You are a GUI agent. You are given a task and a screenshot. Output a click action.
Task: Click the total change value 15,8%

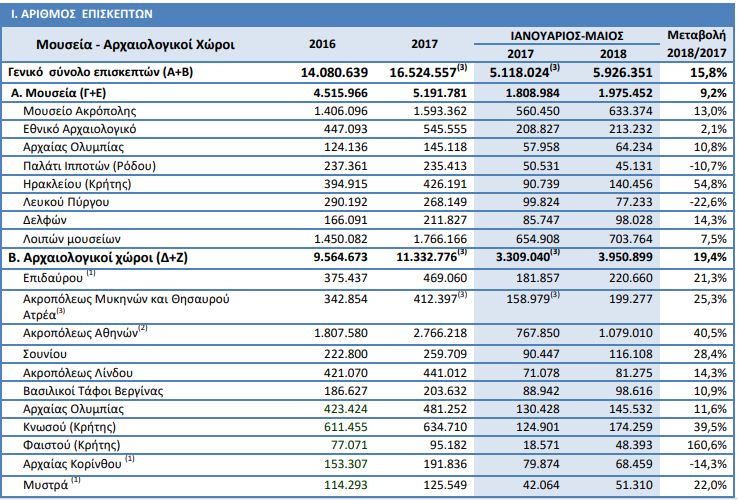point(708,73)
